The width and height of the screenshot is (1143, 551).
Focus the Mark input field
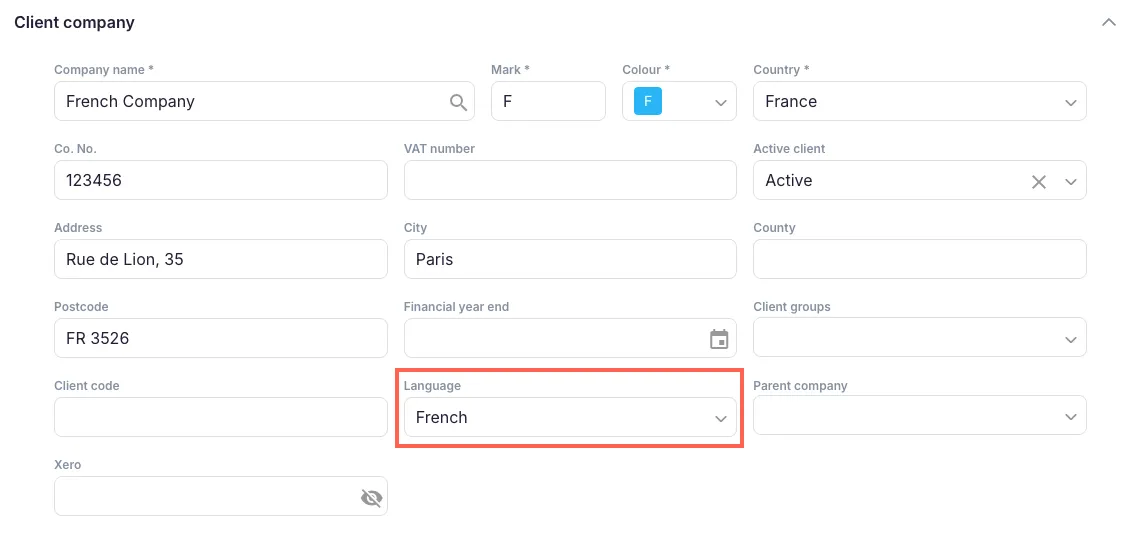click(x=548, y=101)
